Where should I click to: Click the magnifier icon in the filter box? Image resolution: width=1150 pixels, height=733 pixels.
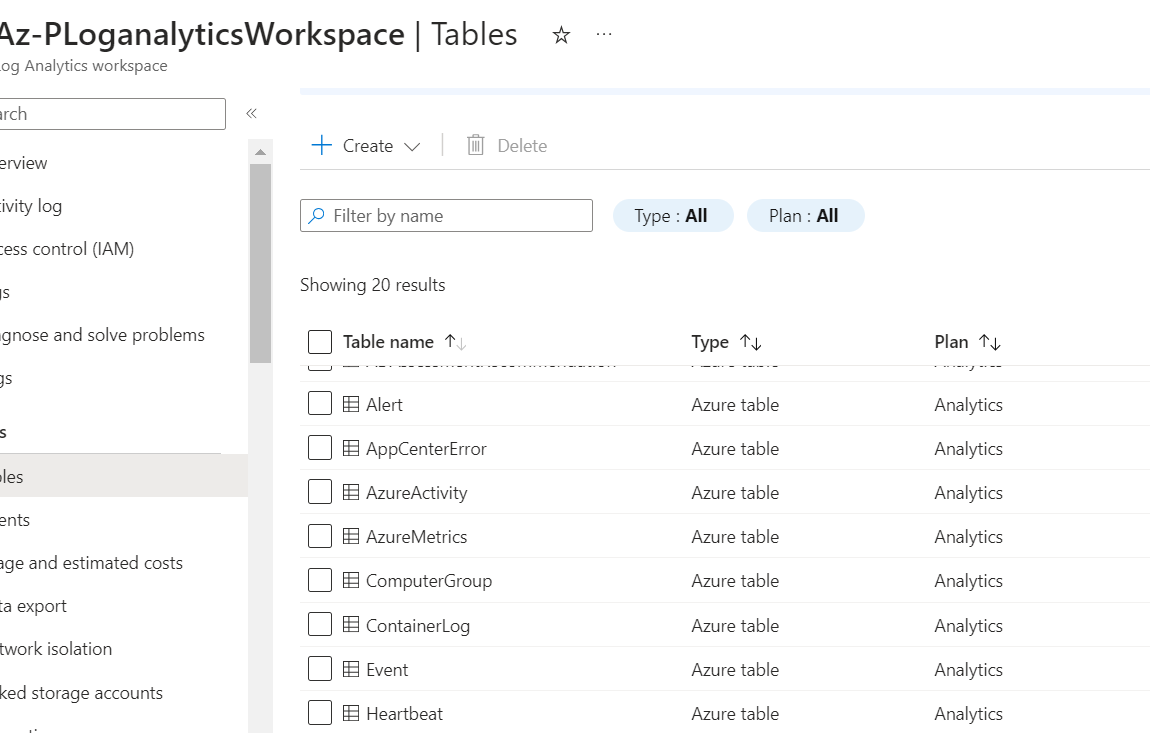pos(316,216)
